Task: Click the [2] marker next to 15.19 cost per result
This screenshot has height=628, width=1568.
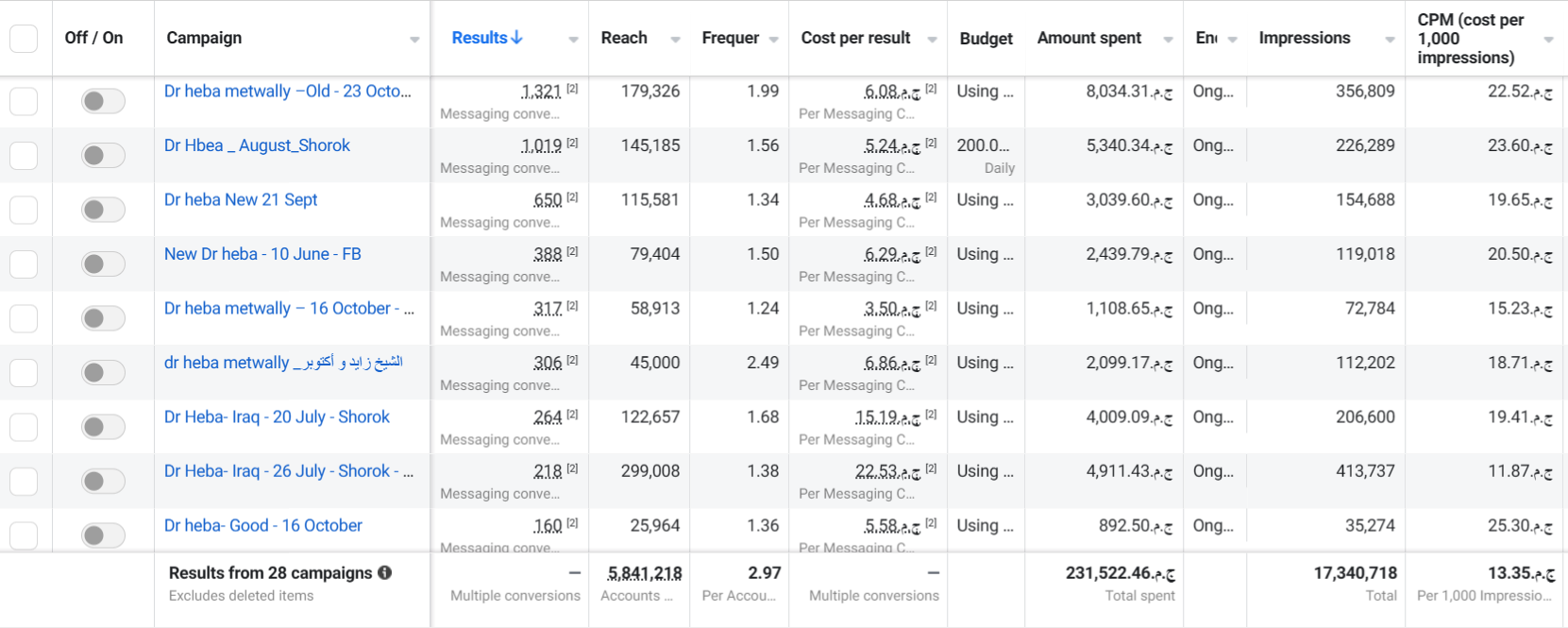Action: pyautogui.click(x=931, y=415)
